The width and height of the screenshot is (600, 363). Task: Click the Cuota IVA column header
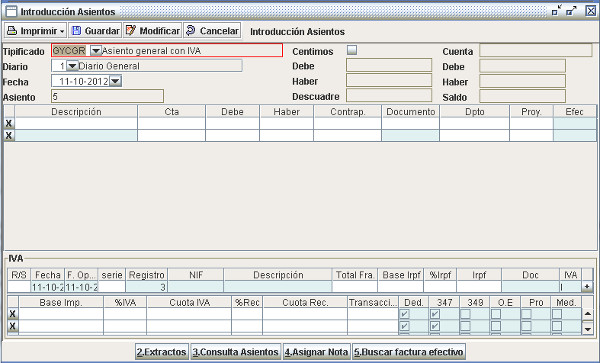point(189,302)
